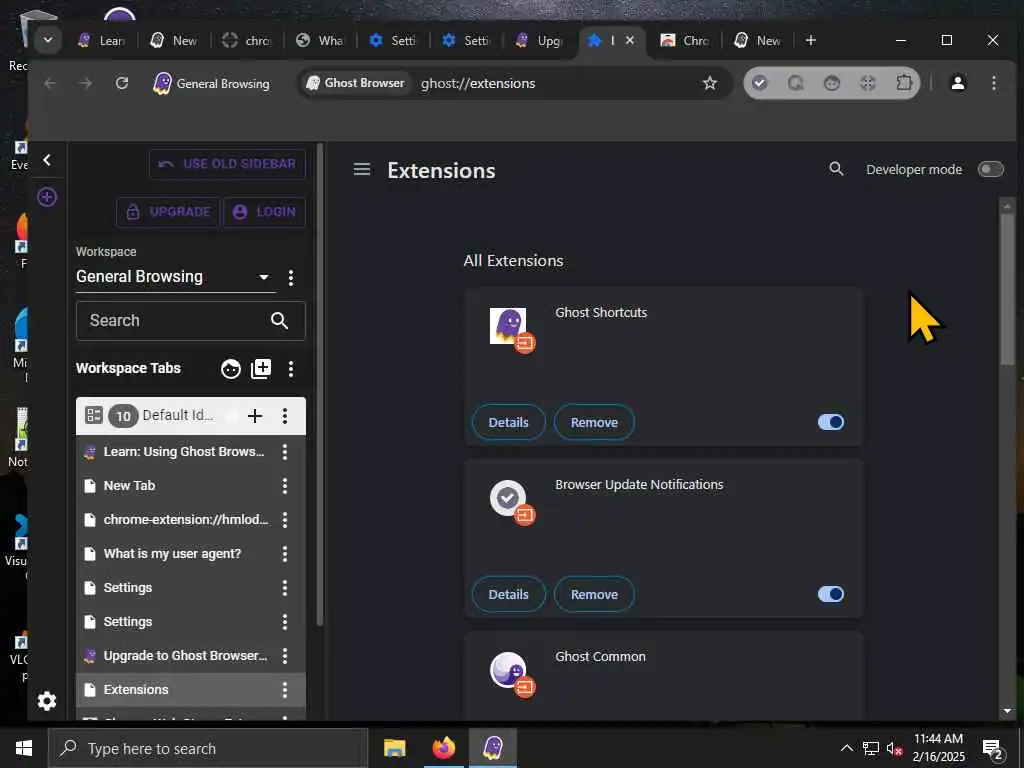Bookmark this page with the star
The image size is (1024, 768).
(x=709, y=83)
